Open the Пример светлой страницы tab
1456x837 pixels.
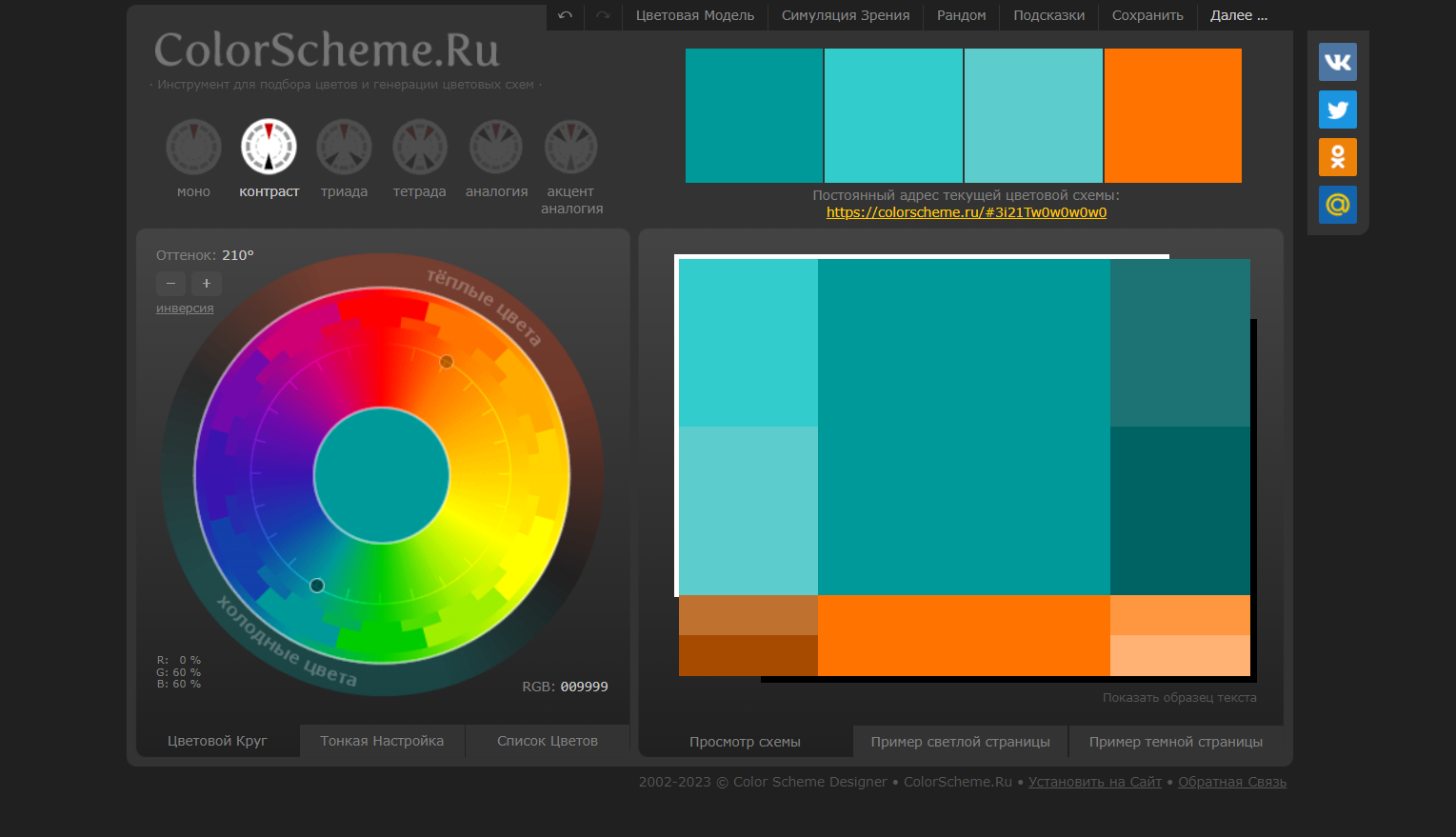[961, 742]
